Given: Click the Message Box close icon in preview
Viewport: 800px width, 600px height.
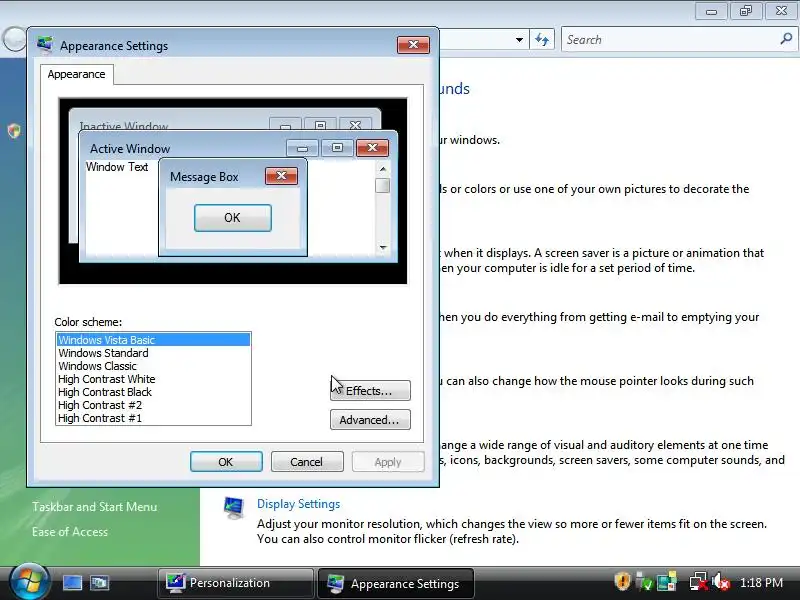Looking at the screenshot, I should pos(281,176).
